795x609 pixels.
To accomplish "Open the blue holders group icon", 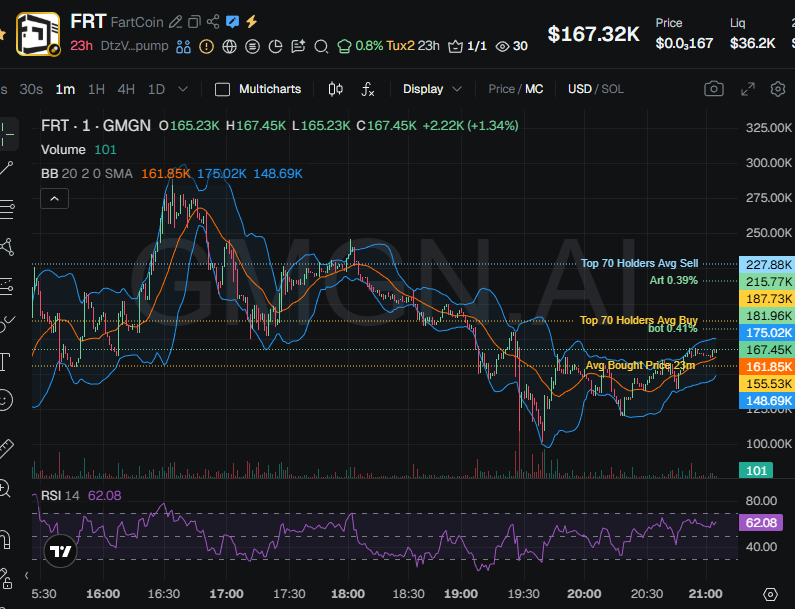I will pos(184,47).
